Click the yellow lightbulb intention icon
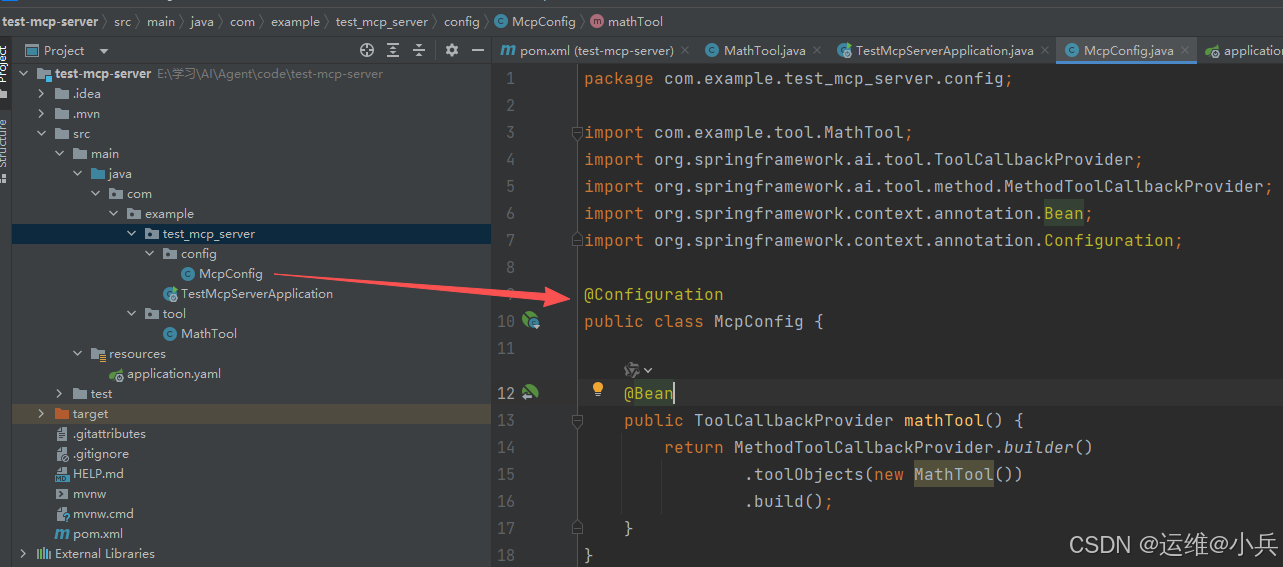The height and width of the screenshot is (567, 1283). click(x=598, y=388)
